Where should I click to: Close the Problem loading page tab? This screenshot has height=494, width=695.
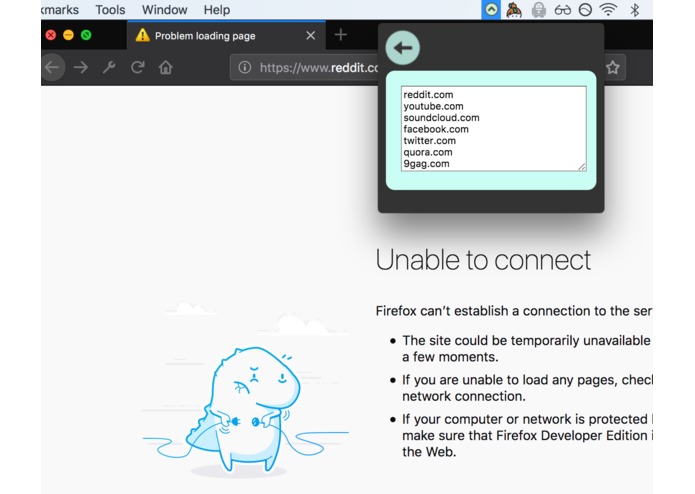(x=311, y=35)
